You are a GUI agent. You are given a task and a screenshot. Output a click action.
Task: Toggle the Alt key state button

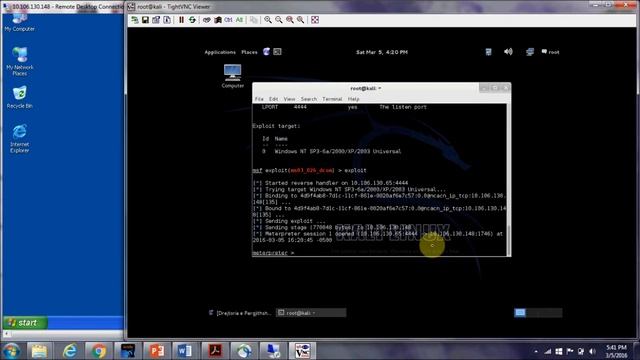[239, 20]
